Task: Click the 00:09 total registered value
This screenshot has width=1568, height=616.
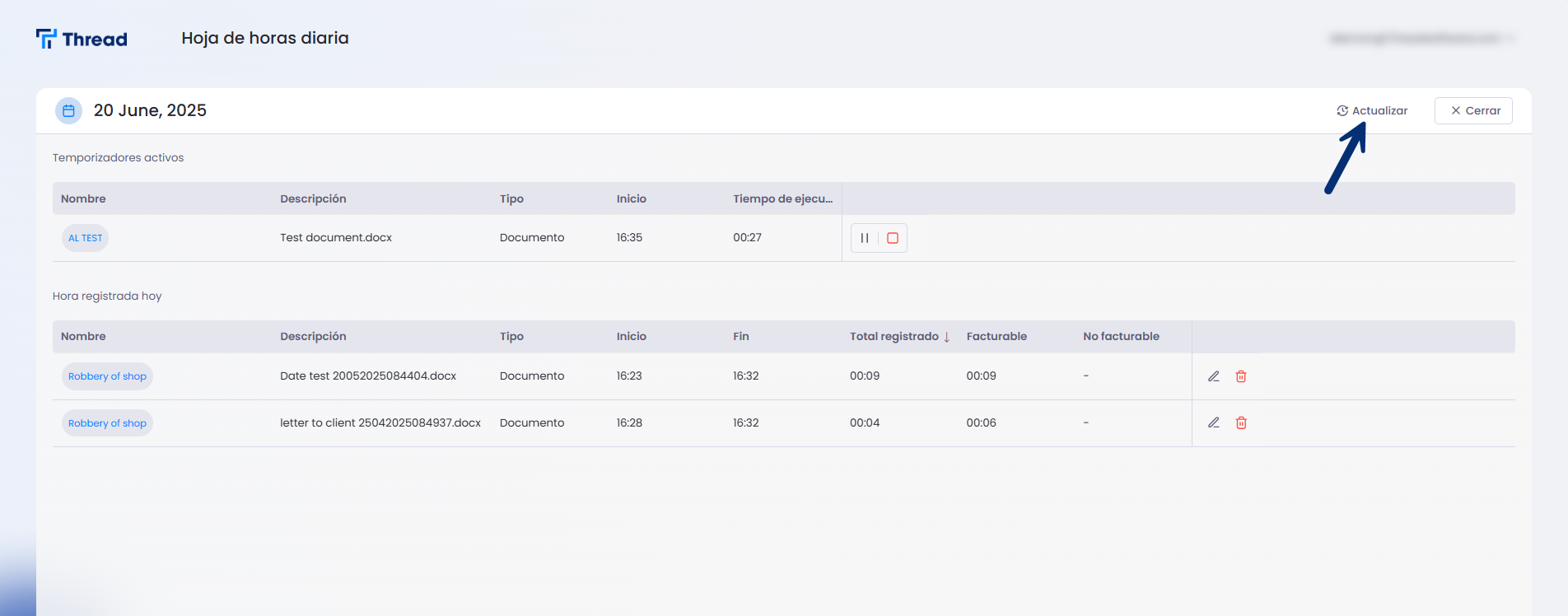Action: 865,376
